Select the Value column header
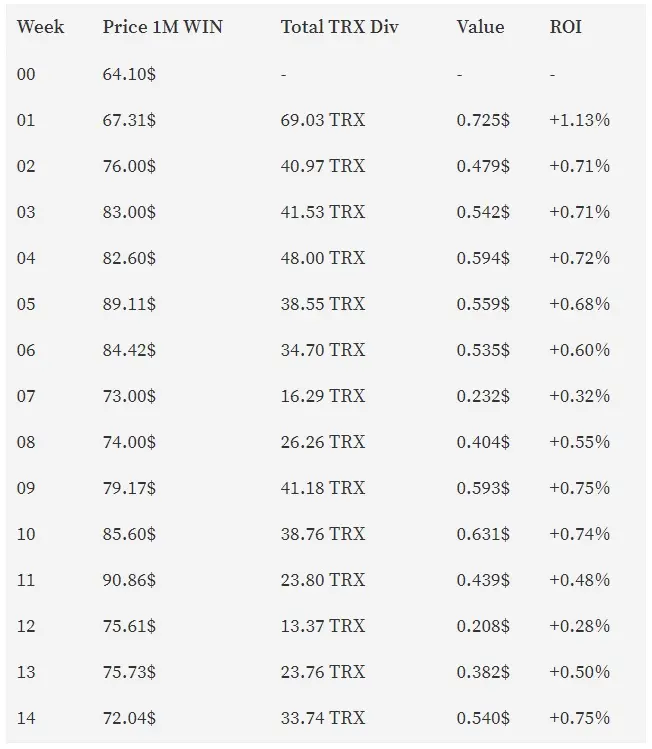 coord(480,27)
